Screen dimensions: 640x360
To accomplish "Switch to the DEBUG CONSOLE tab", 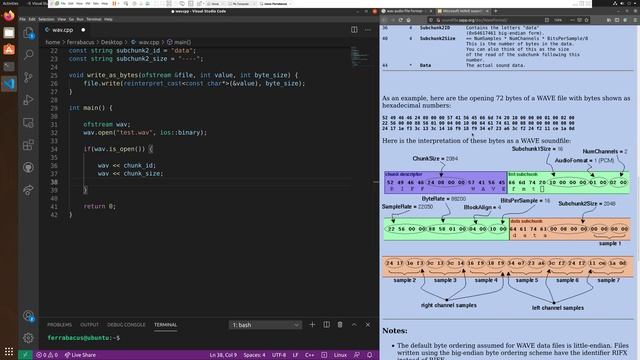I will [x=126, y=324].
